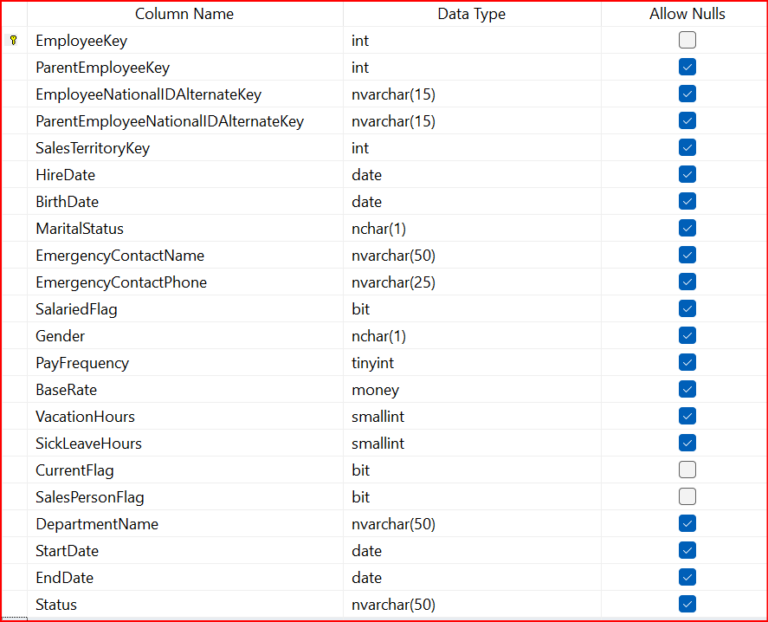This screenshot has width=768, height=622.
Task: Uncheck Allow Nulls for HireDate
Action: (x=687, y=174)
